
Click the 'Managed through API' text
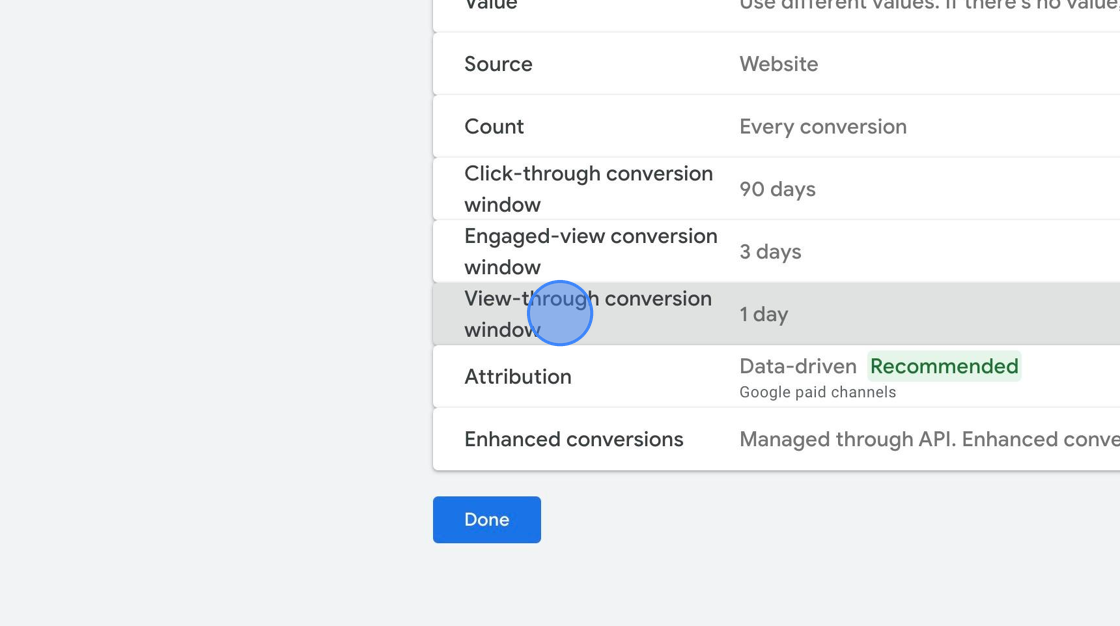(846, 439)
